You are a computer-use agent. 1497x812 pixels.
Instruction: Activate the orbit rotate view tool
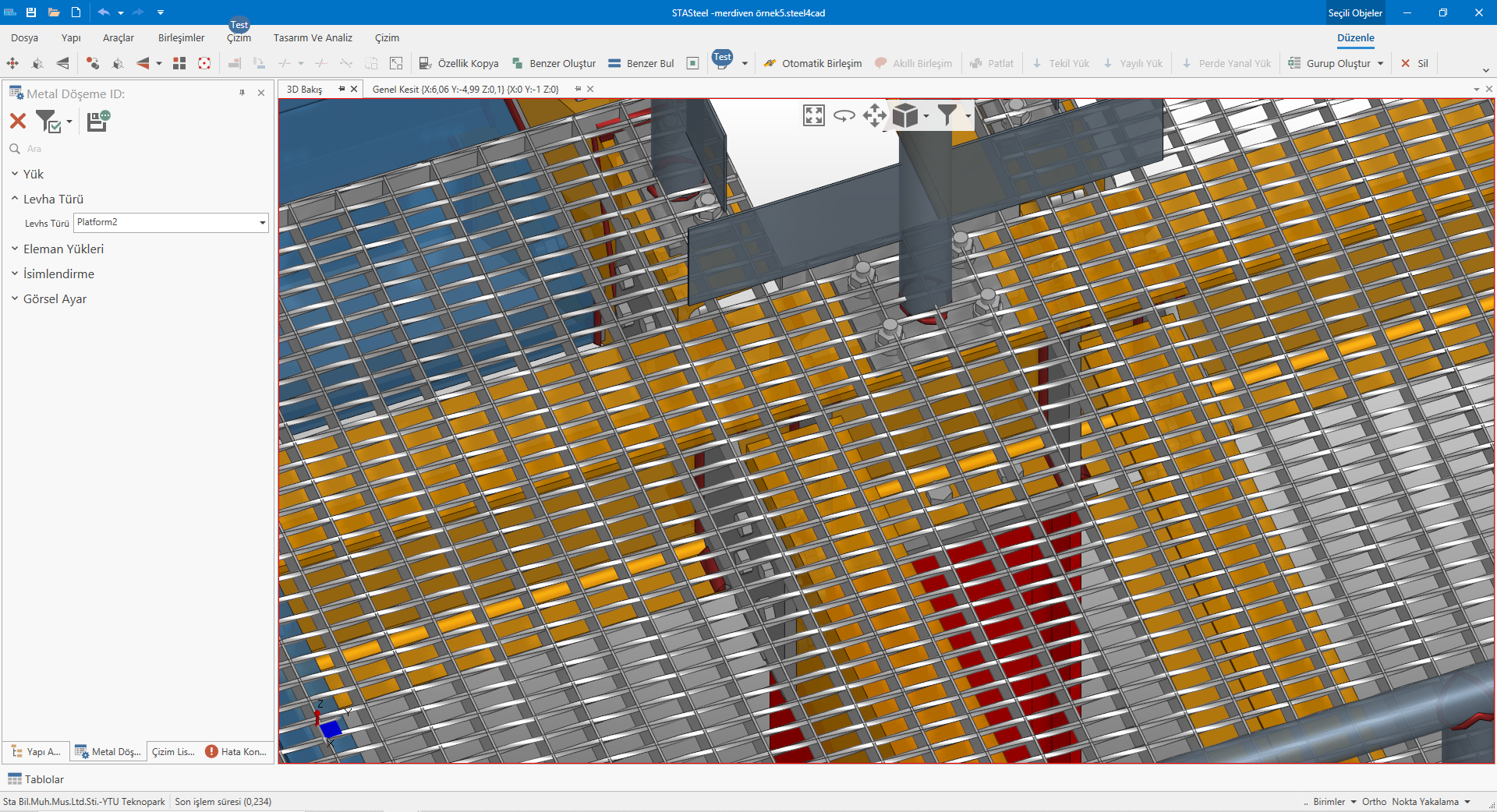(x=844, y=116)
